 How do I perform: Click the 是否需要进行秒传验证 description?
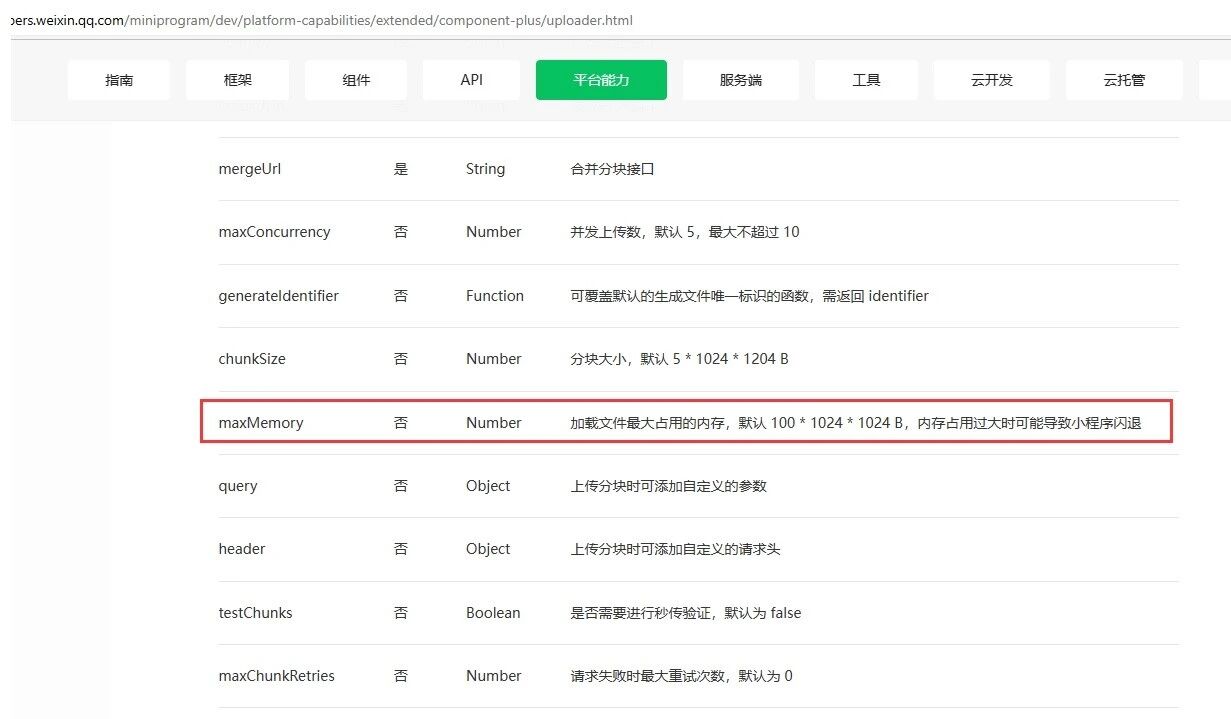tap(685, 613)
